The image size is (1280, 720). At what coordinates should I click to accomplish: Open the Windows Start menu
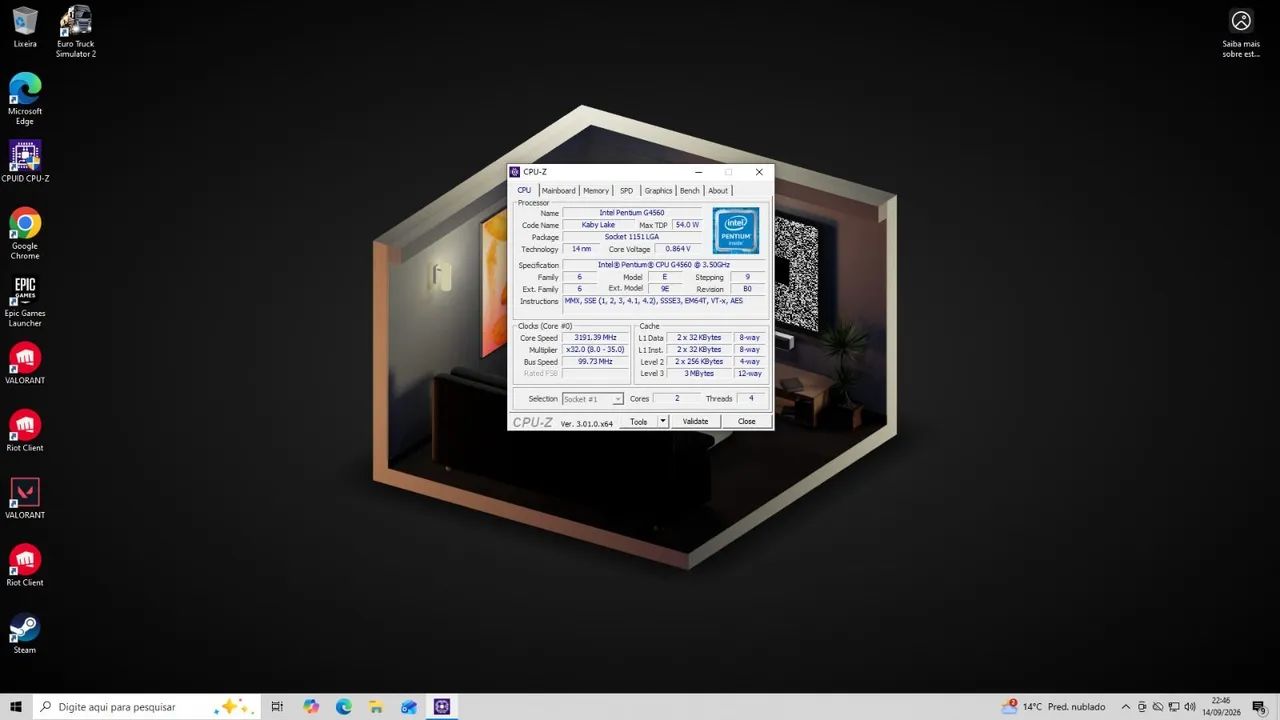[16, 707]
